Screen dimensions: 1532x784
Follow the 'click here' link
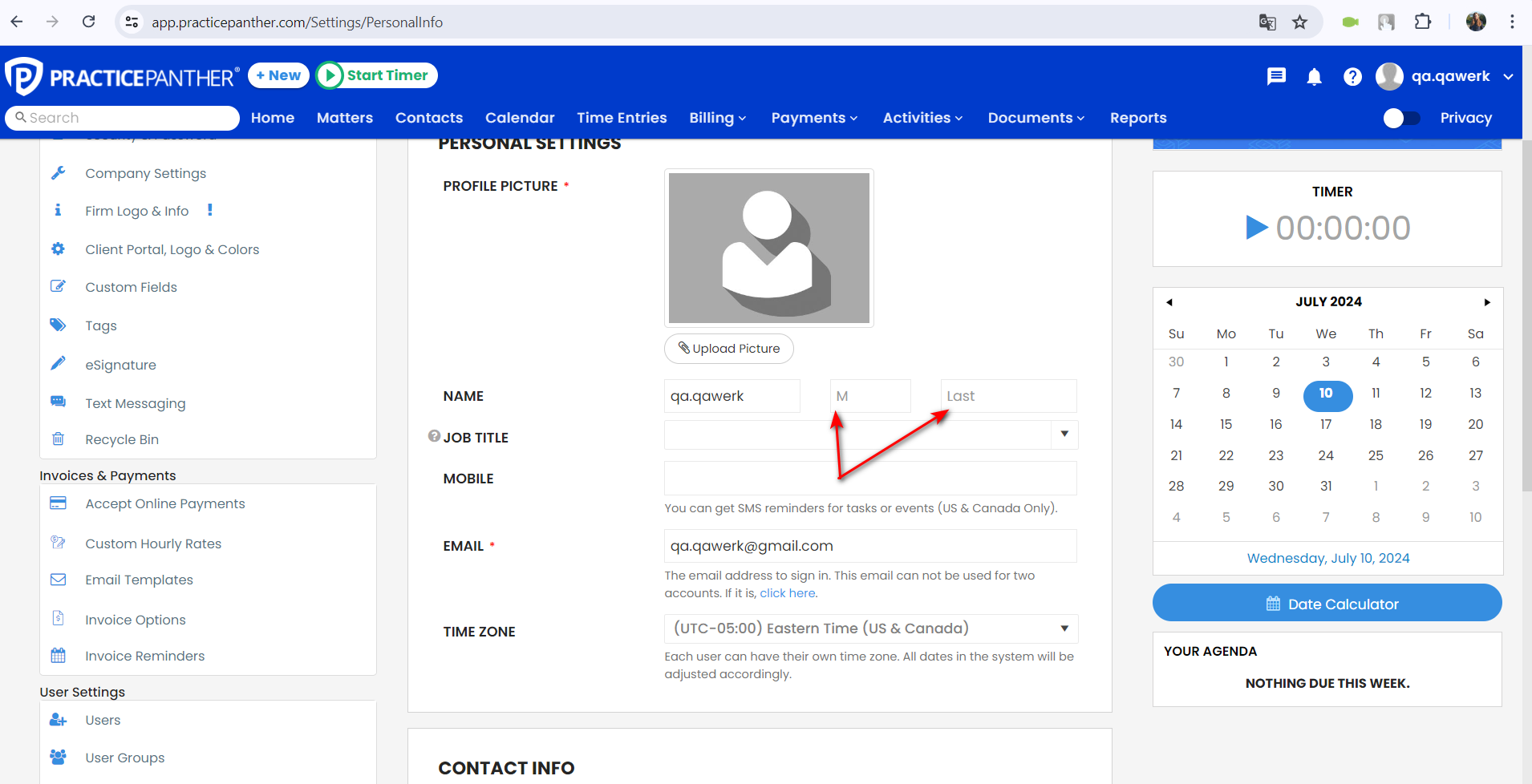(788, 593)
